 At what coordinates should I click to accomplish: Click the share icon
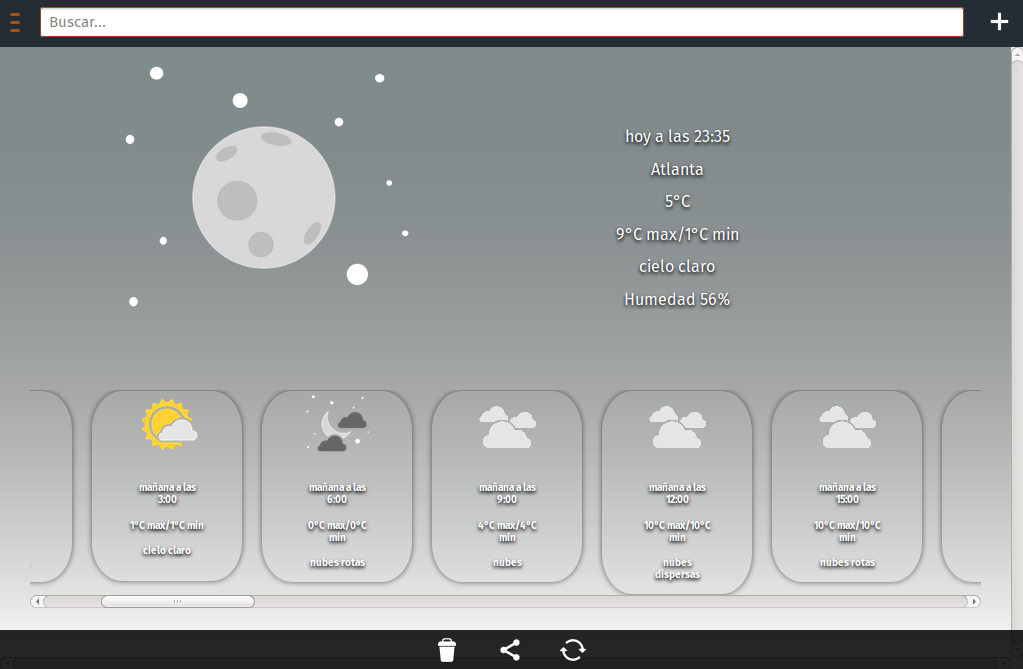coord(510,650)
